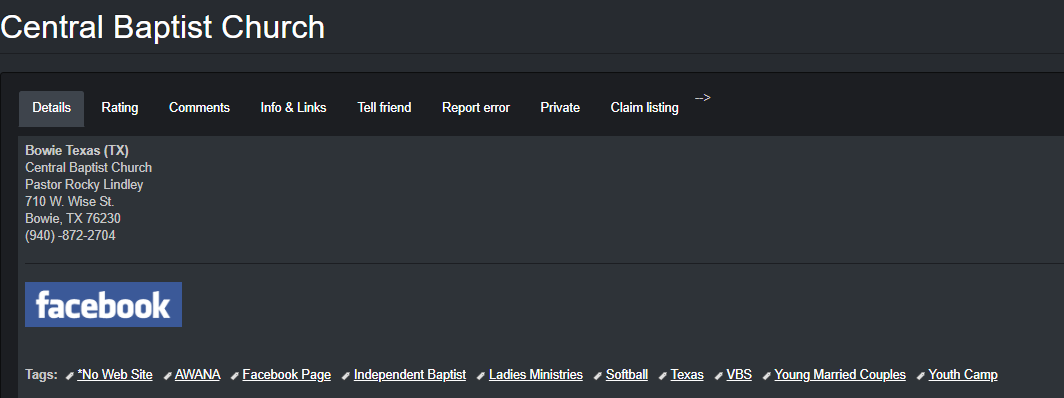This screenshot has width=1064, height=398.
Task: Click tag icon beside Independent Baptist
Action: point(346,376)
